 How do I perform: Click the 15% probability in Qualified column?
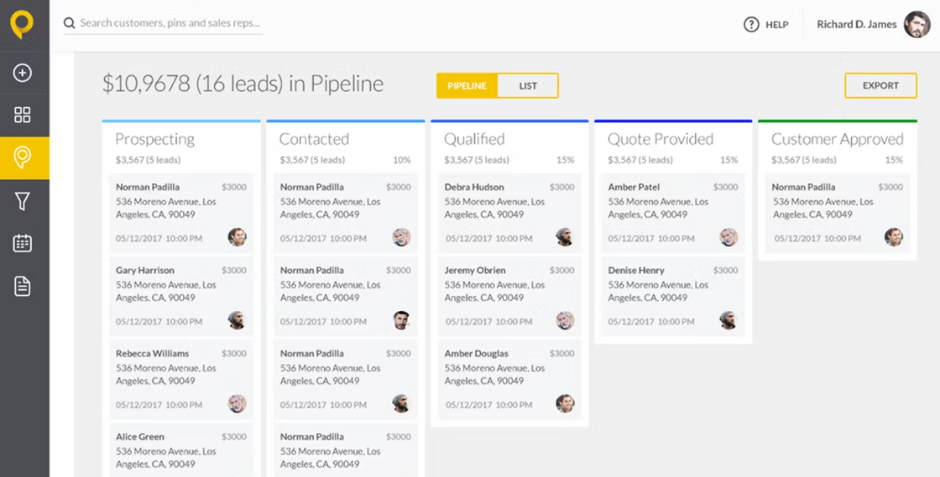pyautogui.click(x=565, y=160)
